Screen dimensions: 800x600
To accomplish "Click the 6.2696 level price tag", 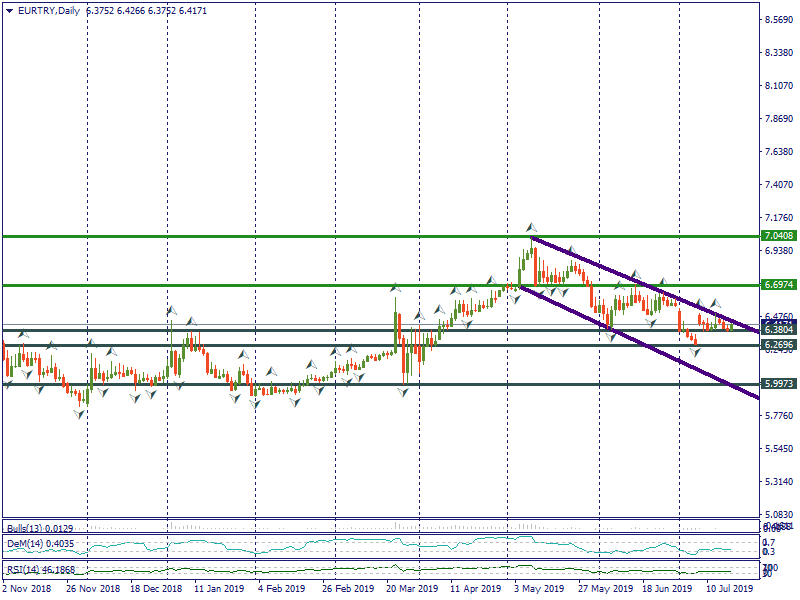I will coord(778,346).
